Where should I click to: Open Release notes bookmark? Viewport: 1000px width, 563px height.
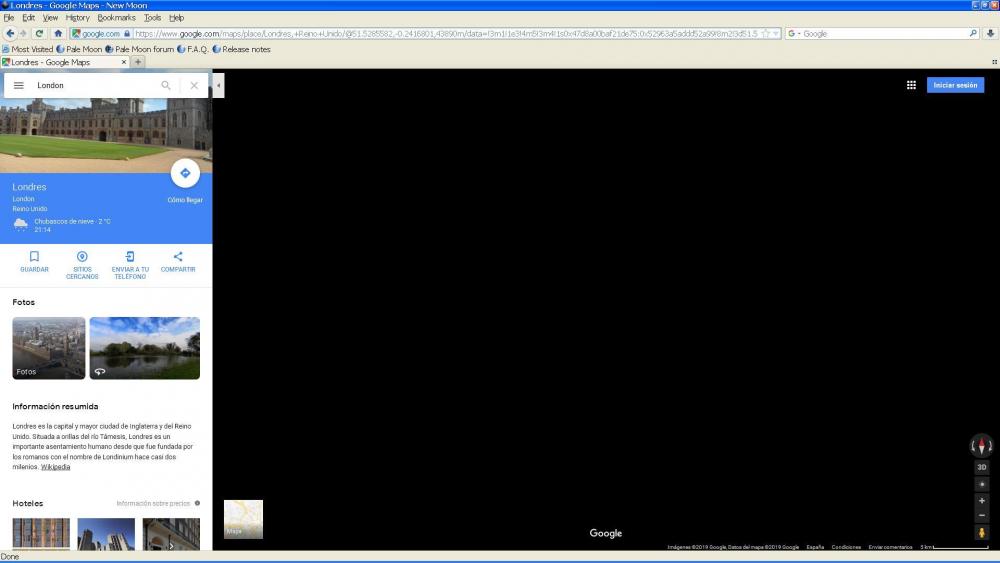point(242,49)
